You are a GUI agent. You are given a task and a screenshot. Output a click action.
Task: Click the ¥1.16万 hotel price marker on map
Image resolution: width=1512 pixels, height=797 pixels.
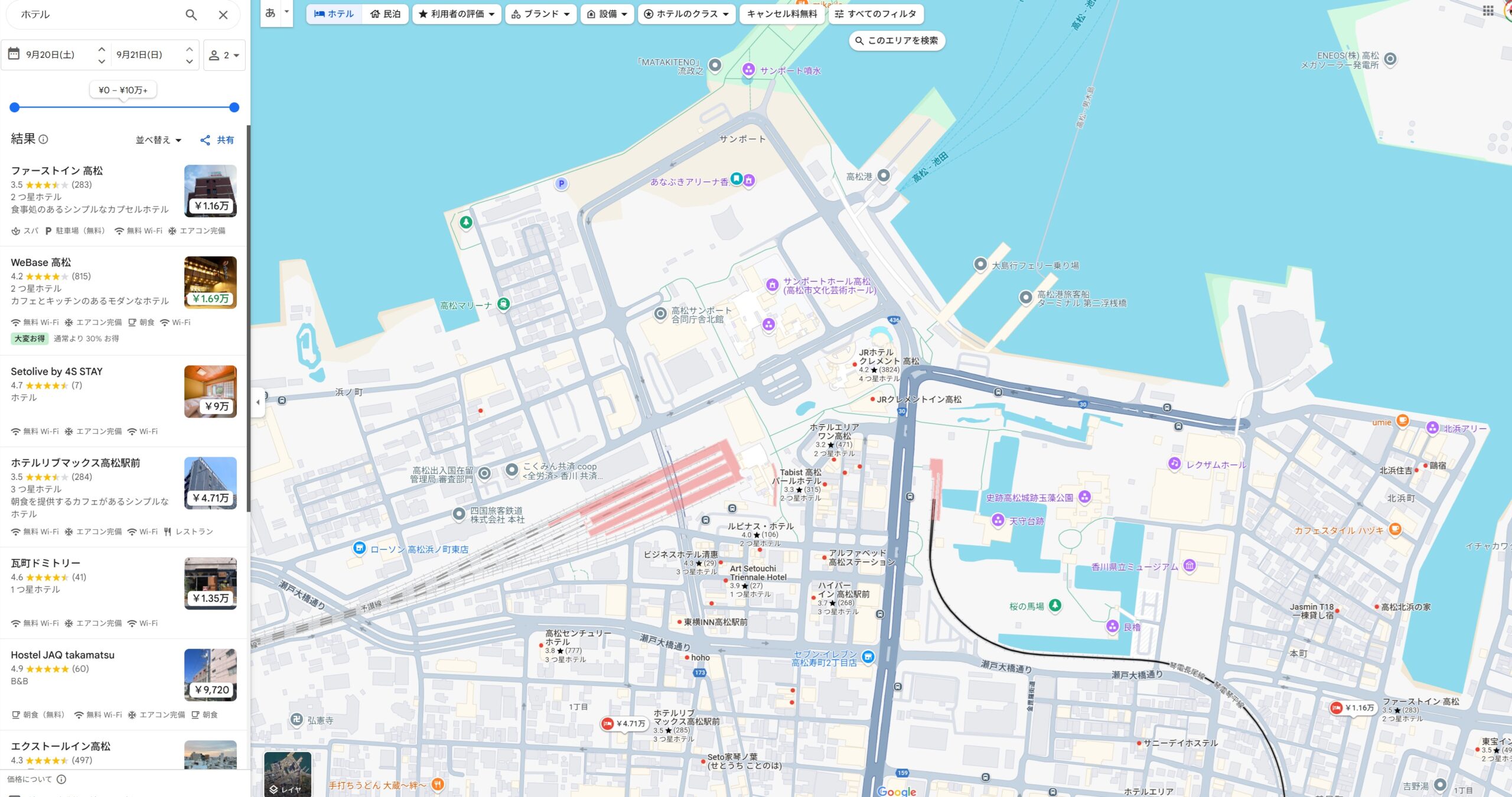[x=1354, y=708]
